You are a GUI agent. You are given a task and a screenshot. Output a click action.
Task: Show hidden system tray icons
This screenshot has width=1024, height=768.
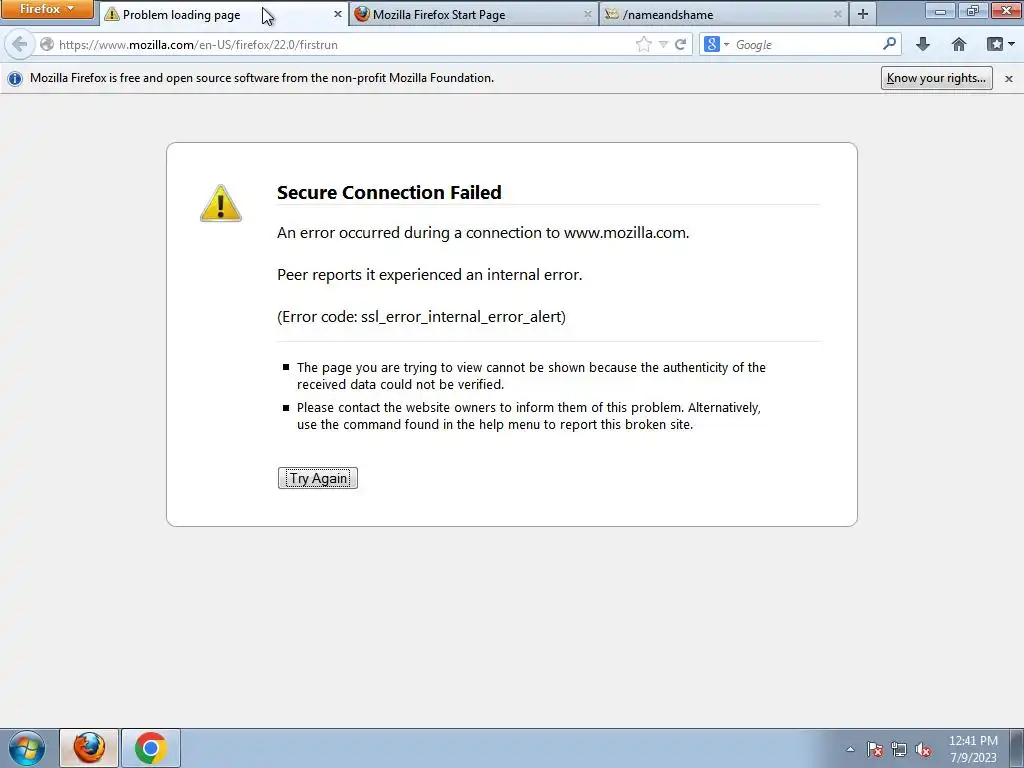coord(850,749)
